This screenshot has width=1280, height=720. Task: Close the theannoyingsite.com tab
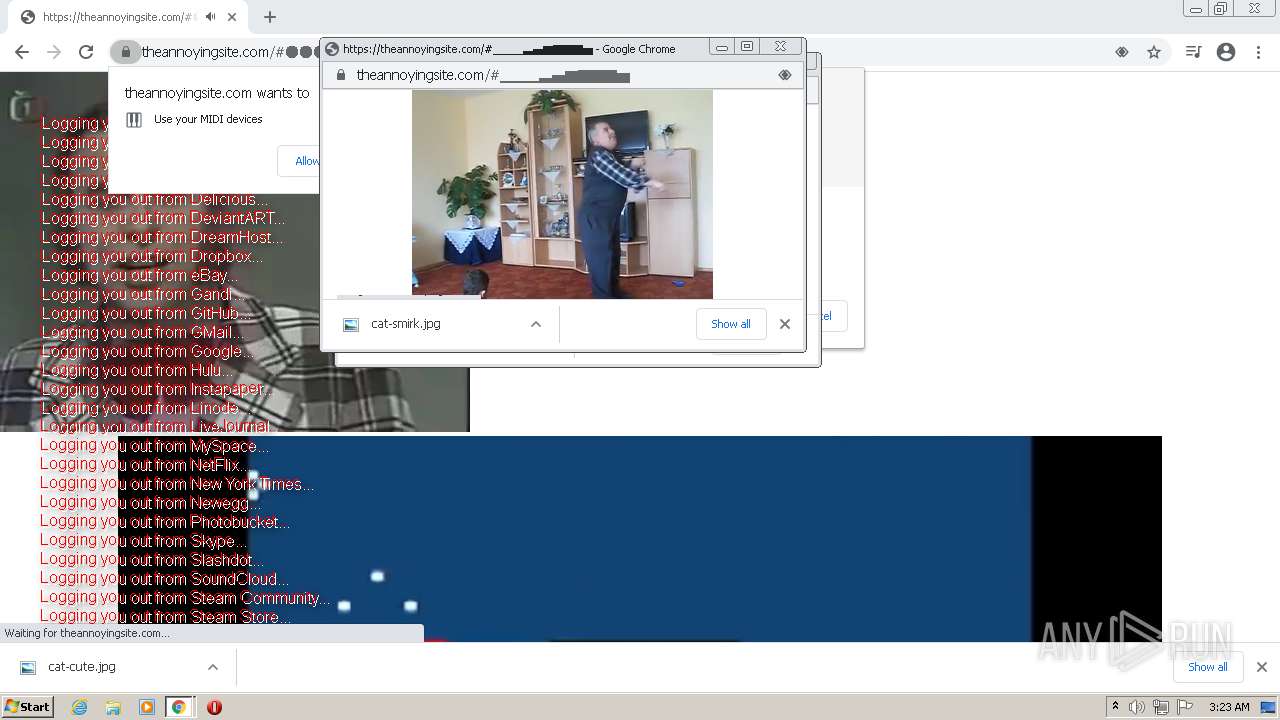[232, 17]
